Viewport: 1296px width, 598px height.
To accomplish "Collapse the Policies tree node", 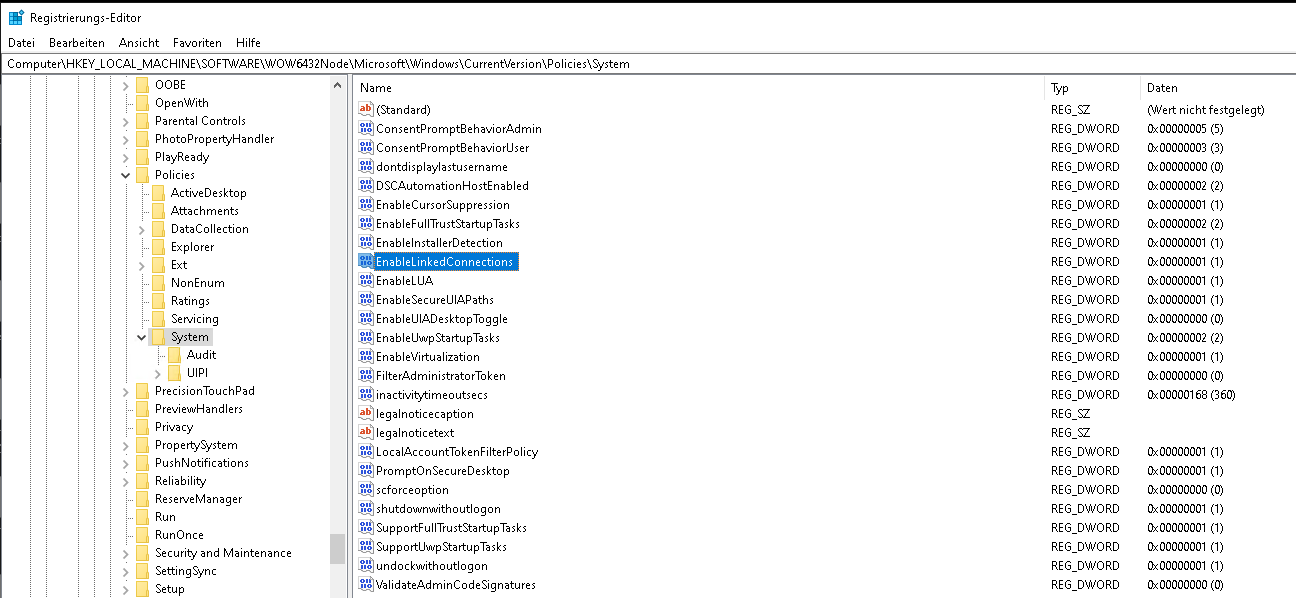I will (126, 175).
